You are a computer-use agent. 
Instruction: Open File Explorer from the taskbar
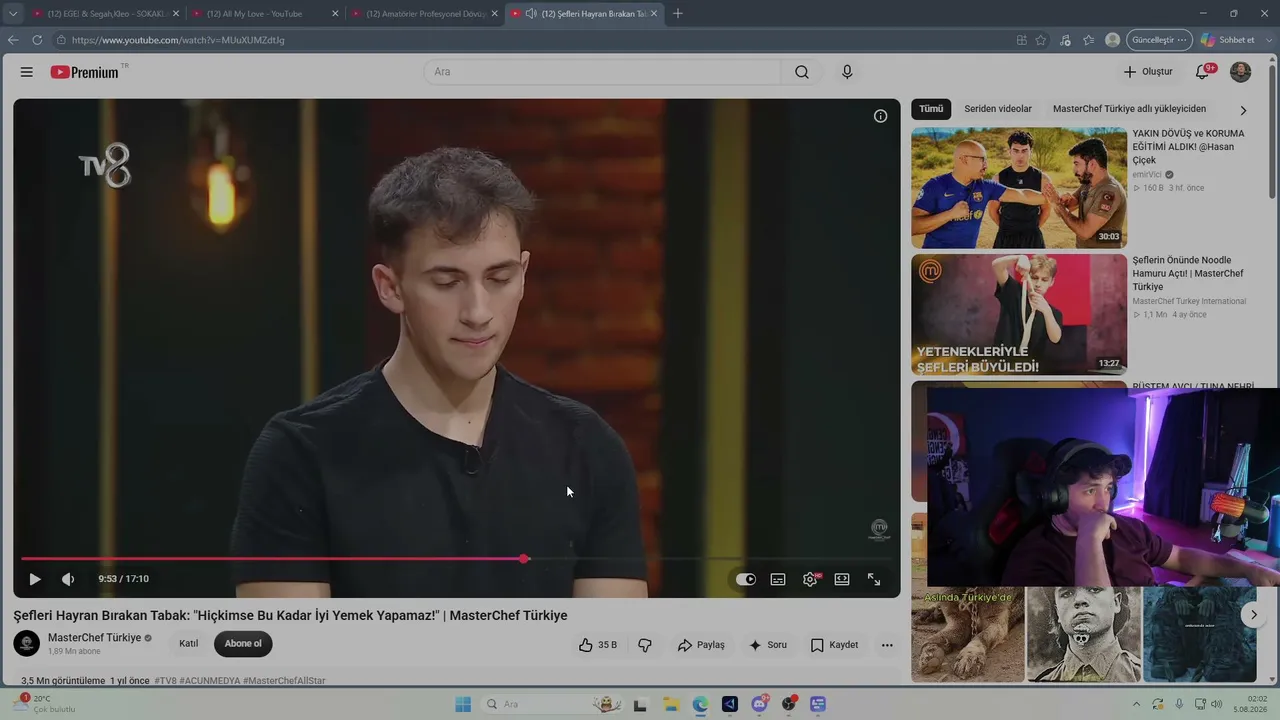click(670, 704)
